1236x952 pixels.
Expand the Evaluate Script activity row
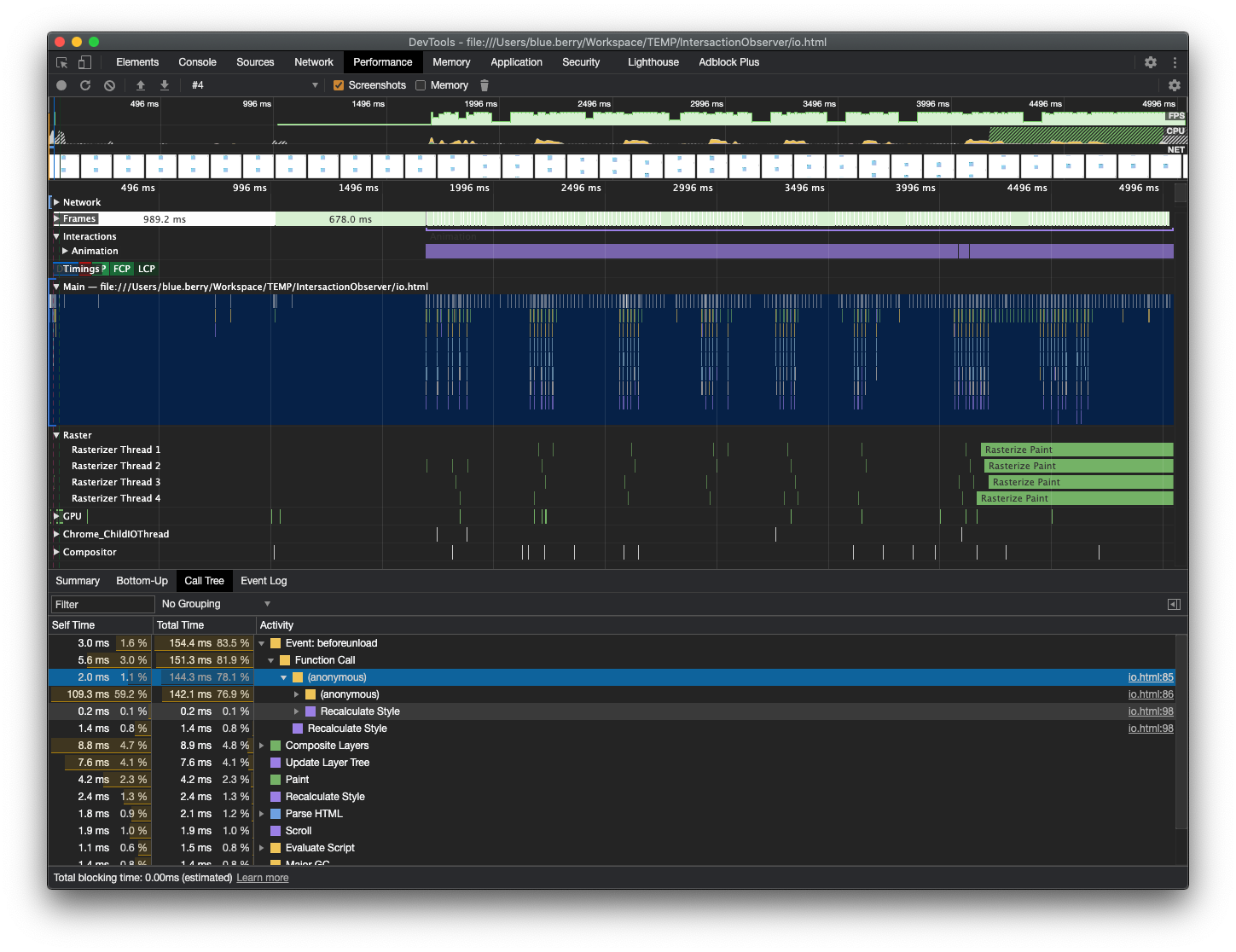click(262, 848)
